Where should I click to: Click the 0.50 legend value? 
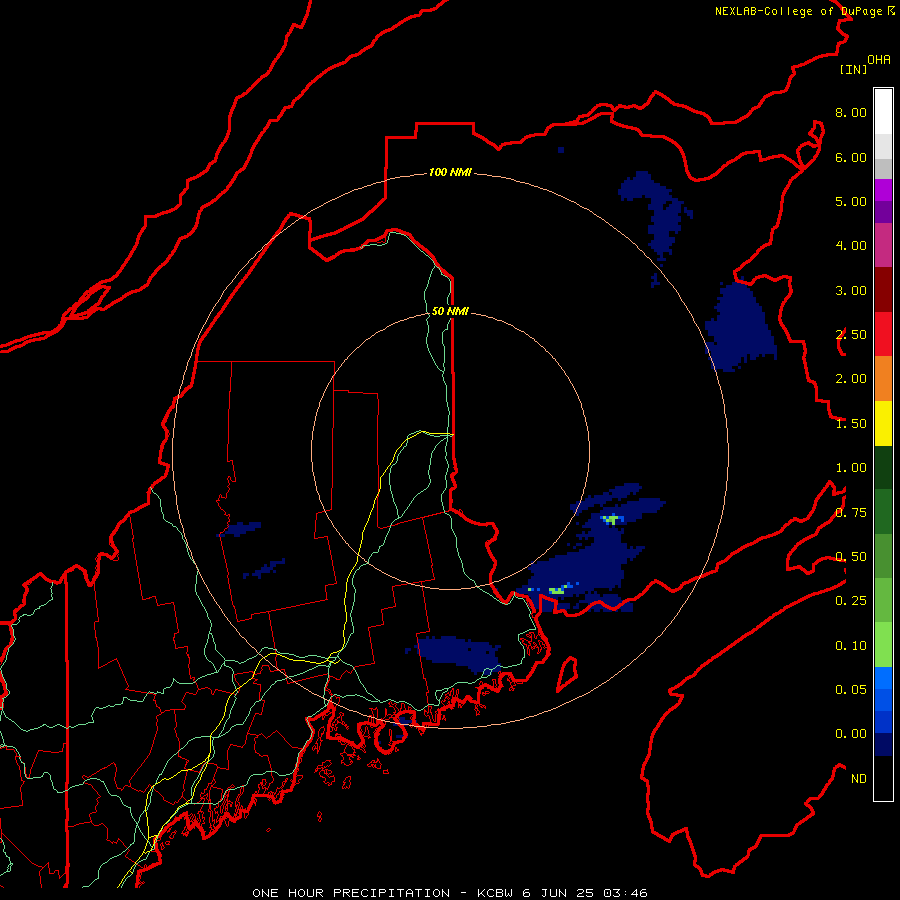pos(851,557)
